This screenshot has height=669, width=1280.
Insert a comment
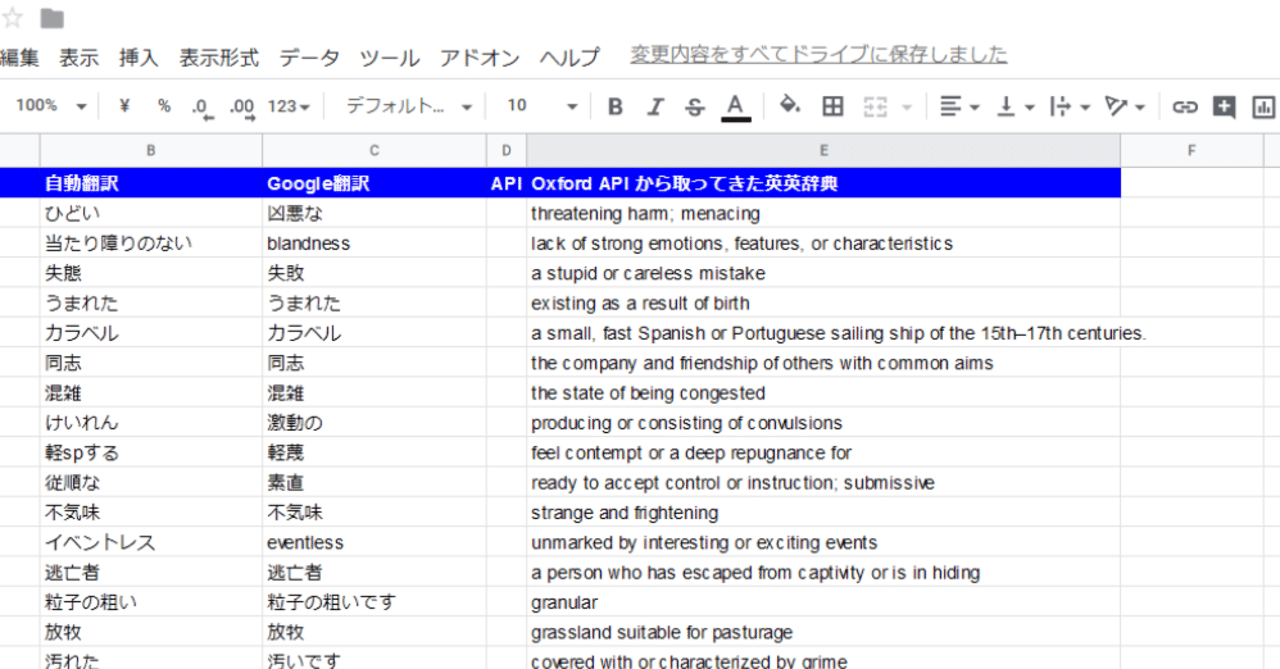(x=1223, y=106)
